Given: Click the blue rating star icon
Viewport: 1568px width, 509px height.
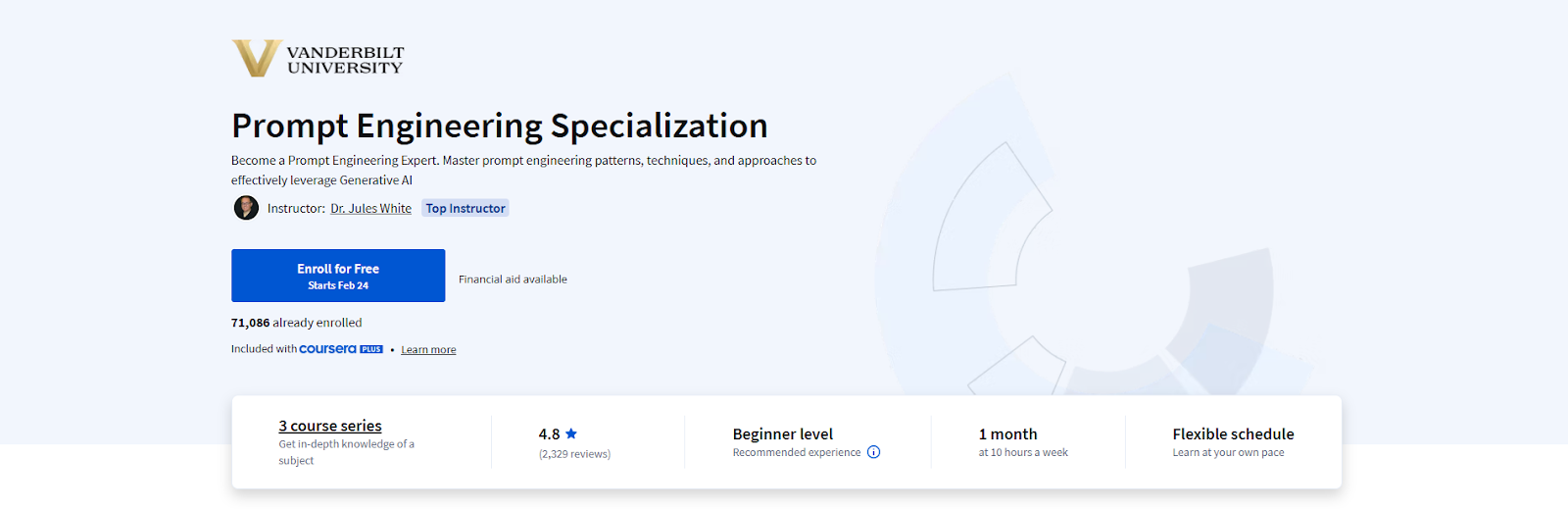Looking at the screenshot, I should (x=571, y=433).
